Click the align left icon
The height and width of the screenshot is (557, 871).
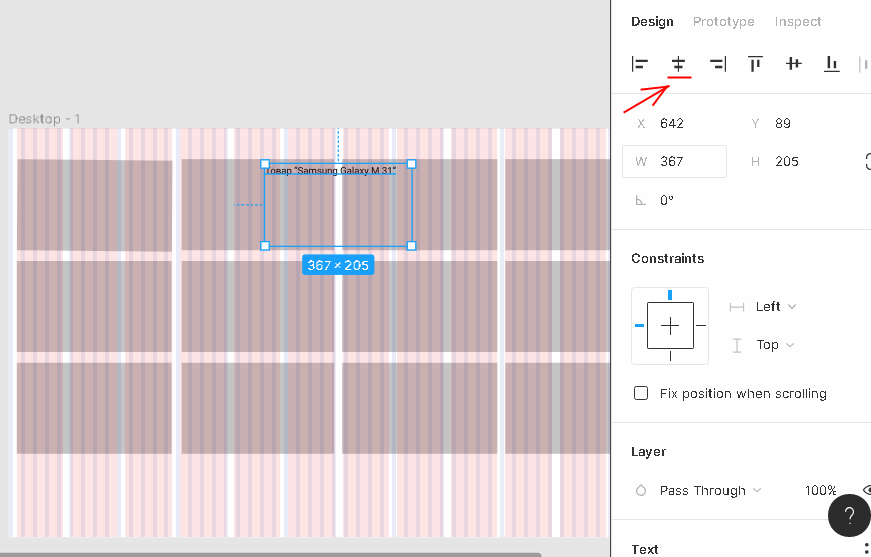click(x=640, y=64)
